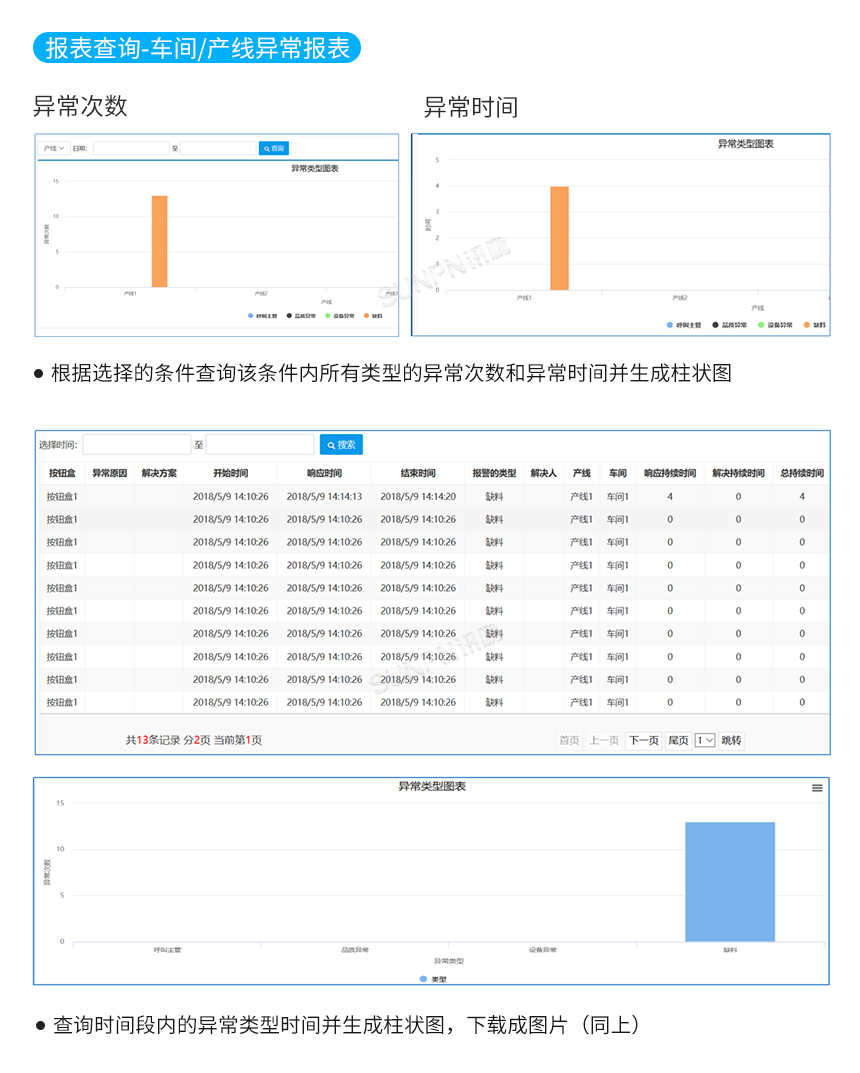
Task: Focus the start time field after 选择时间:
Action: tap(137, 445)
